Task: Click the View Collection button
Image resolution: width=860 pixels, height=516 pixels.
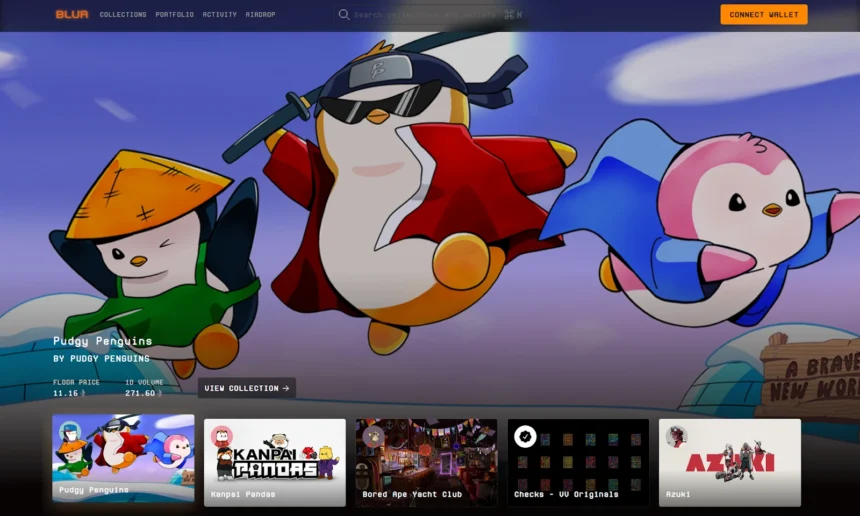Action: pos(247,388)
